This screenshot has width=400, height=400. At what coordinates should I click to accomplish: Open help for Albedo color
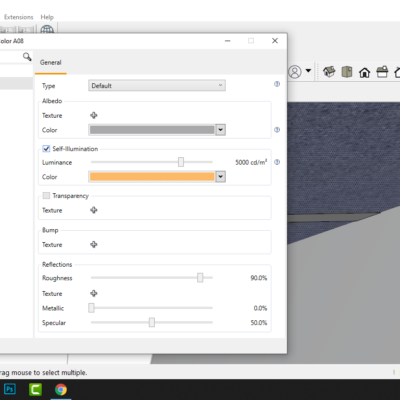(x=277, y=130)
